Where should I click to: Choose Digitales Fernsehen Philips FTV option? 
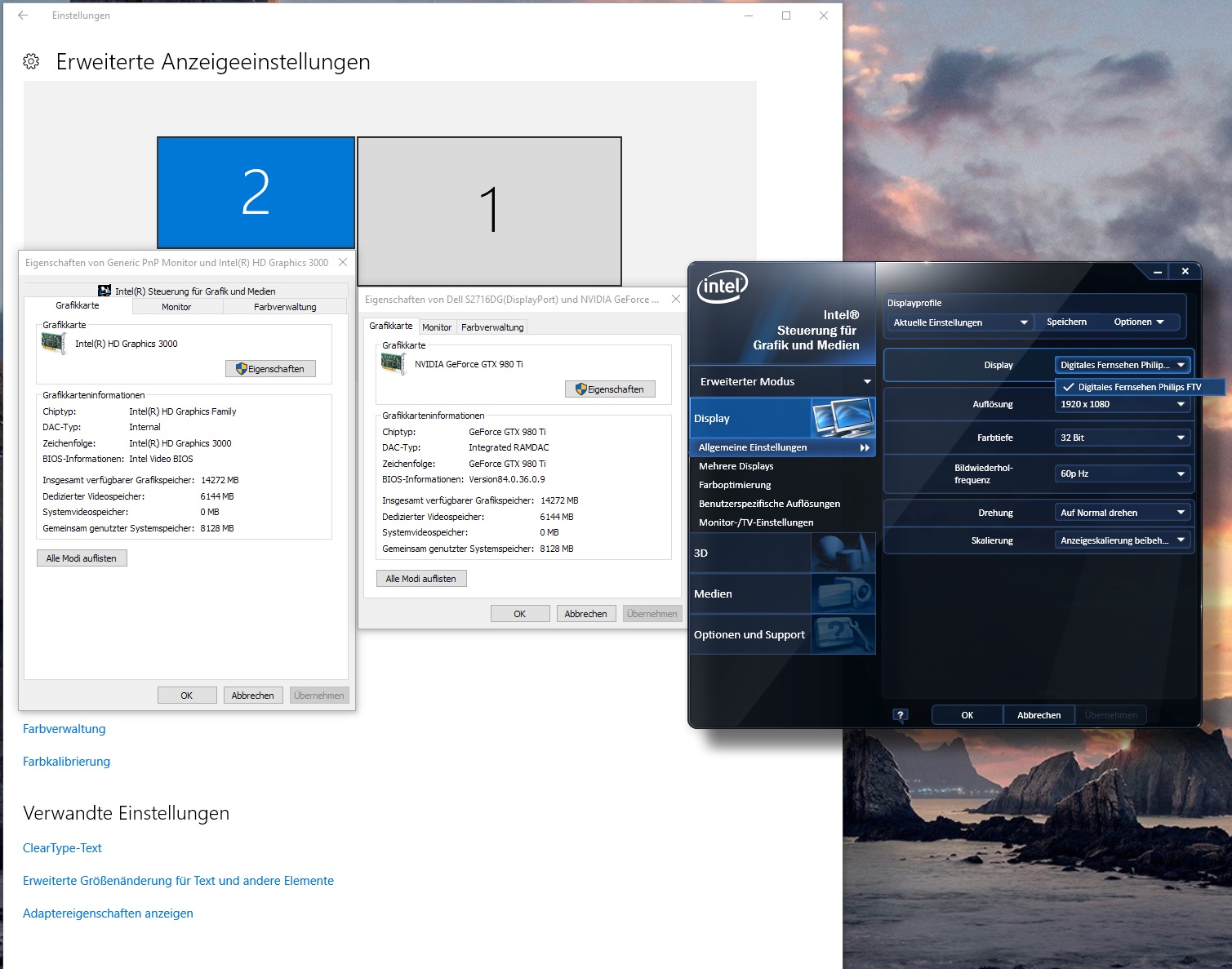pos(1140,387)
